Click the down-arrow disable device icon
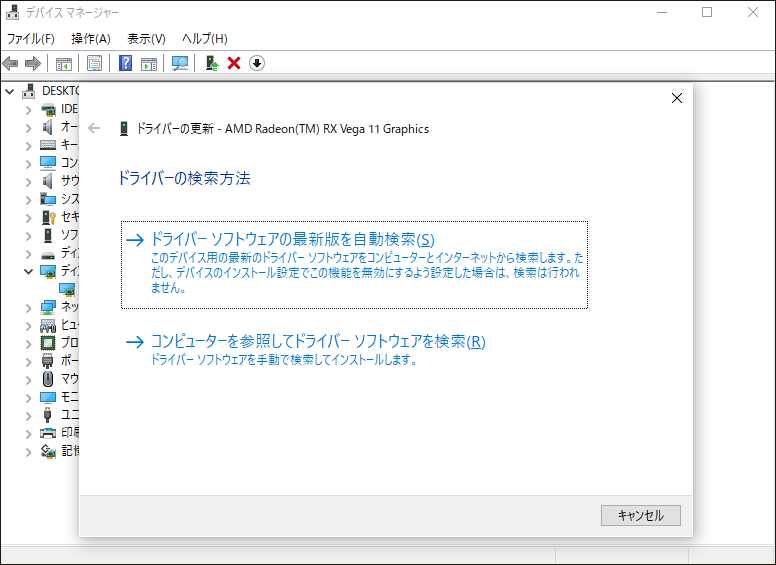Viewport: 776px width, 565px height. (256, 63)
